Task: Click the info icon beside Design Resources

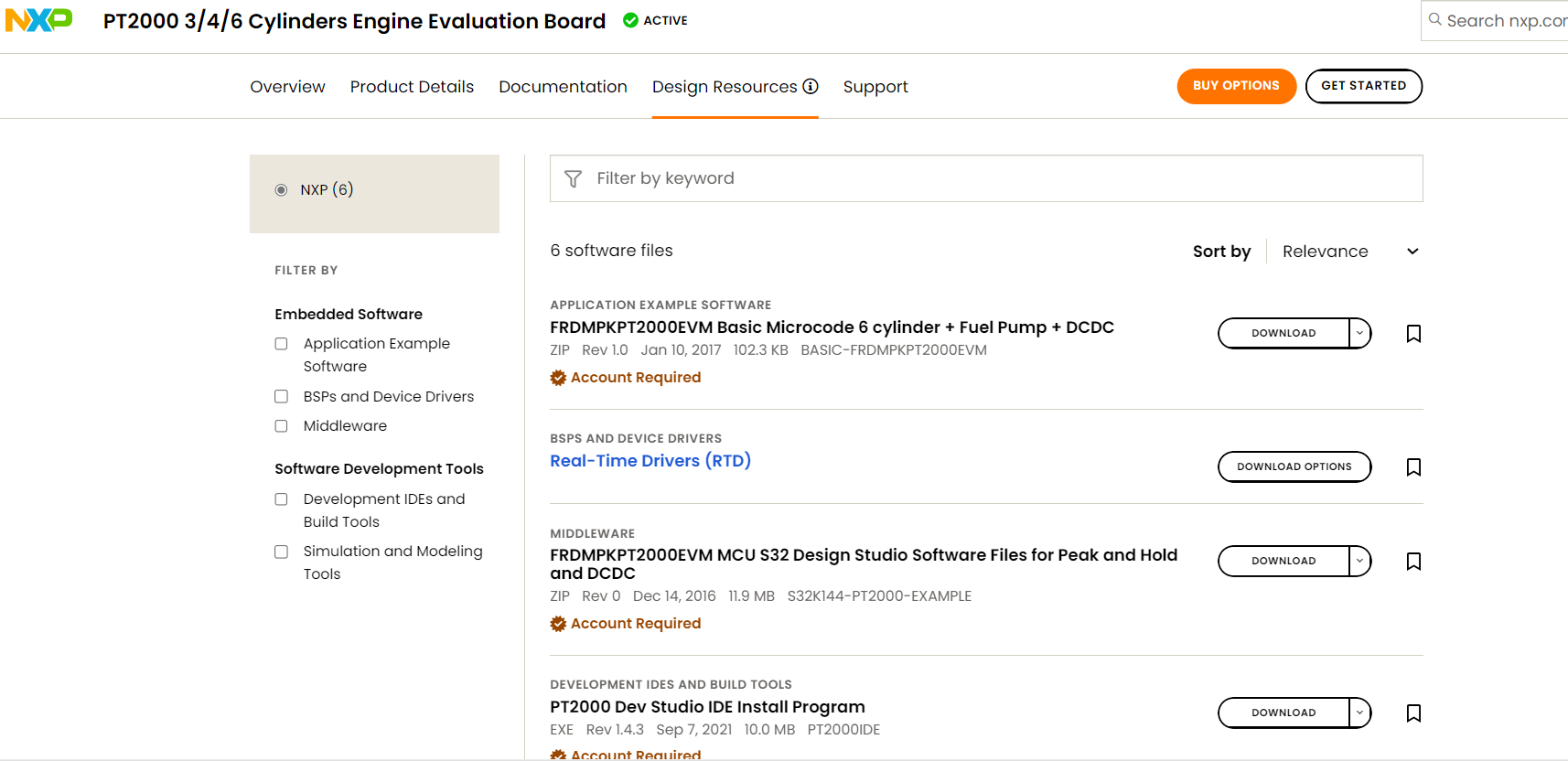Action: [811, 86]
